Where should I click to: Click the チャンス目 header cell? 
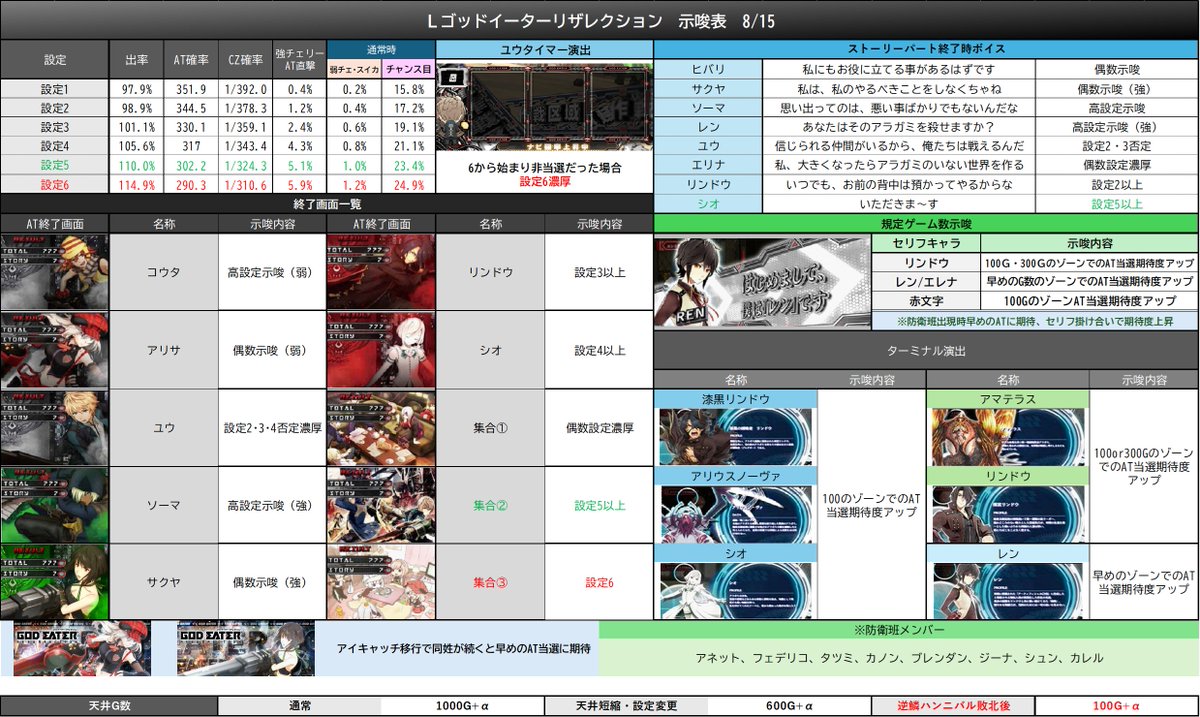pyautogui.click(x=409, y=70)
